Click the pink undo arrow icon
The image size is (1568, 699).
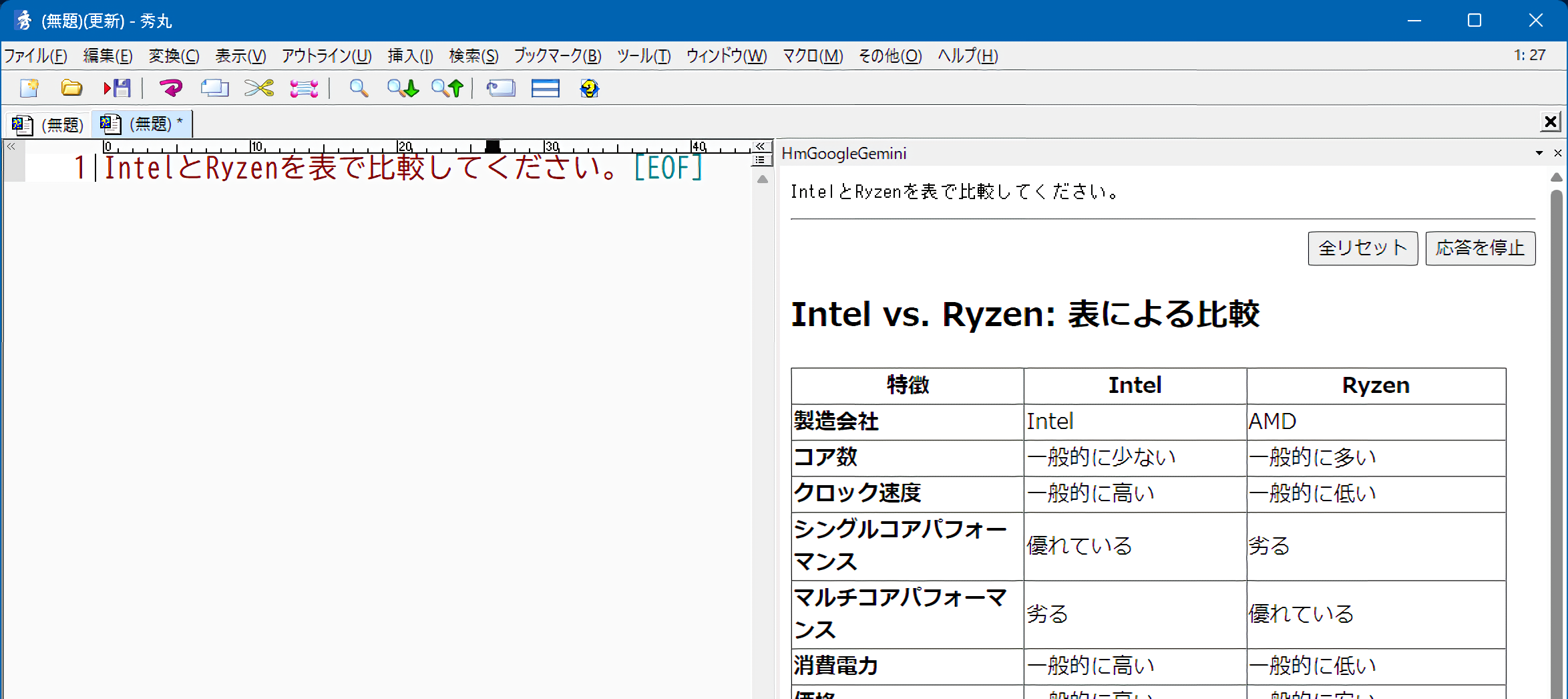click(x=170, y=88)
